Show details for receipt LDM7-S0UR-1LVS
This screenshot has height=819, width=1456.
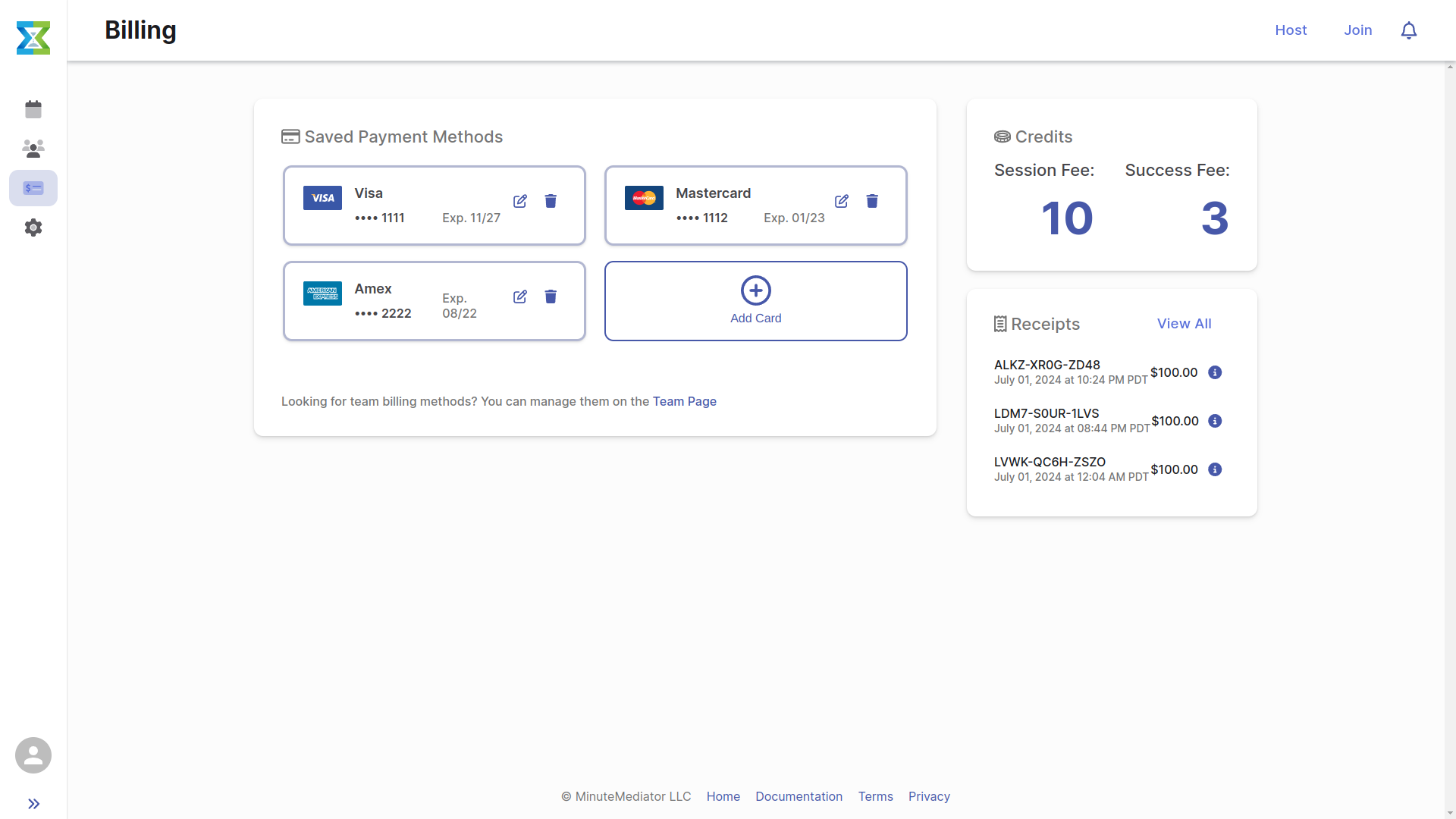click(1214, 421)
